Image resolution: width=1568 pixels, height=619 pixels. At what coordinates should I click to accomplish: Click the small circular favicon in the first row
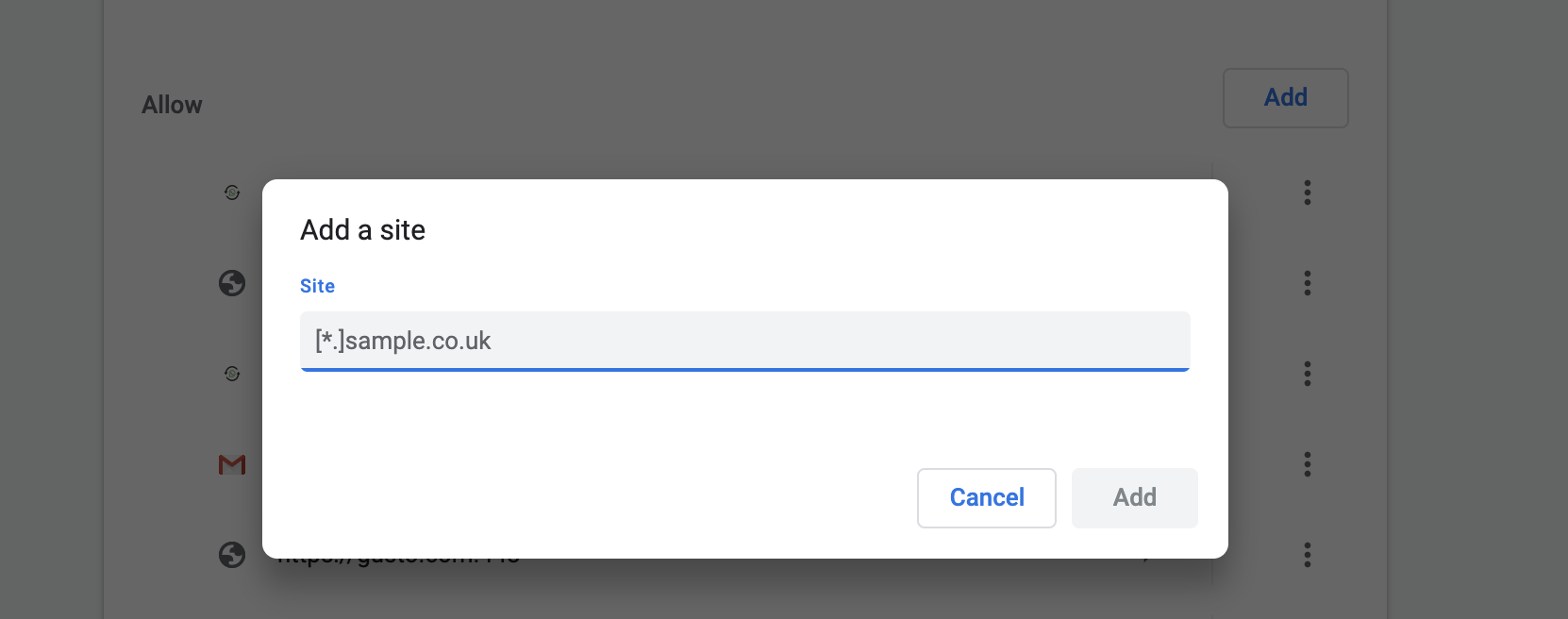[232, 192]
